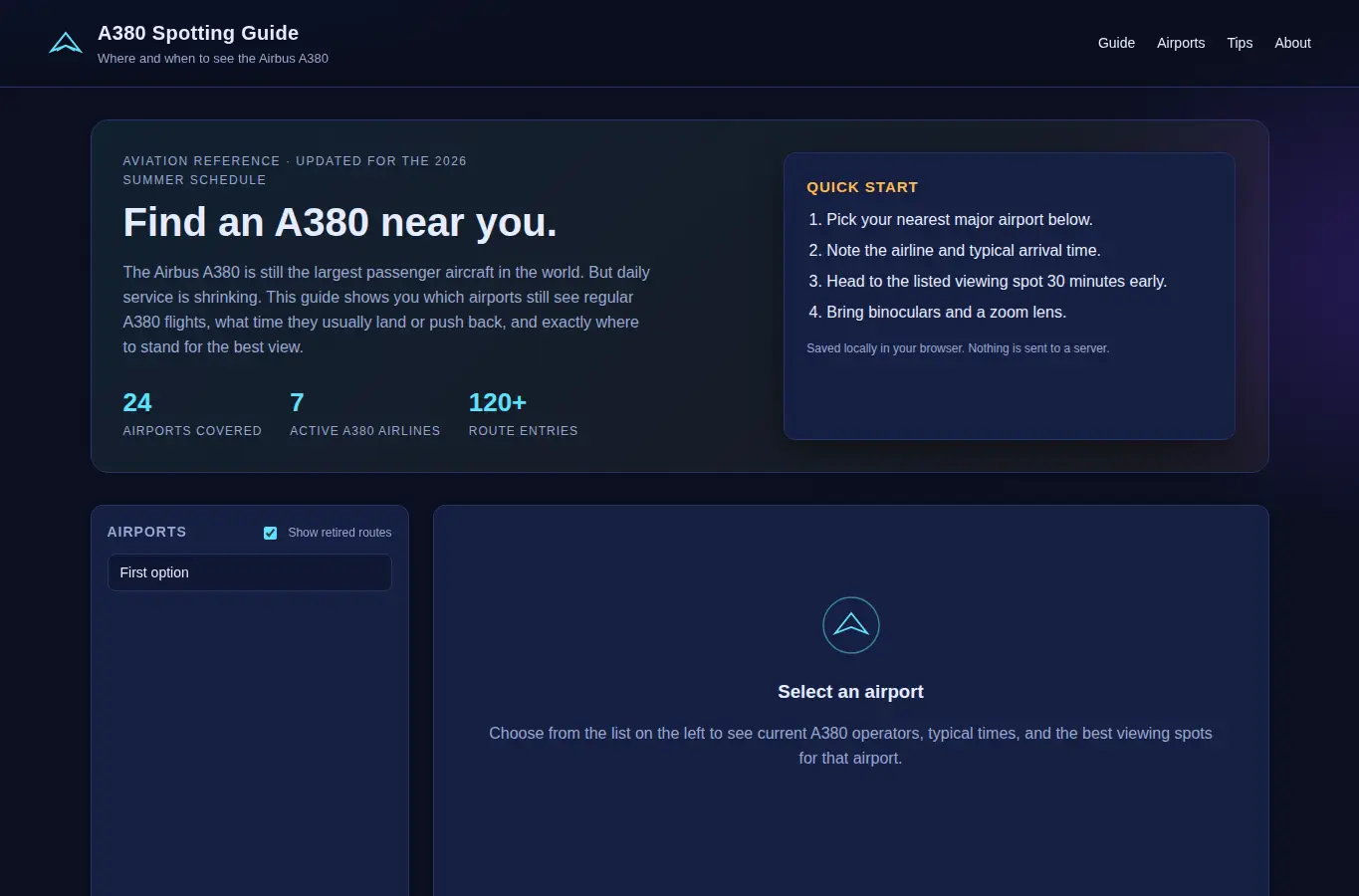Image resolution: width=1359 pixels, height=896 pixels.
Task: Click the Aviation Reference updated schedule line
Action: tap(295, 170)
